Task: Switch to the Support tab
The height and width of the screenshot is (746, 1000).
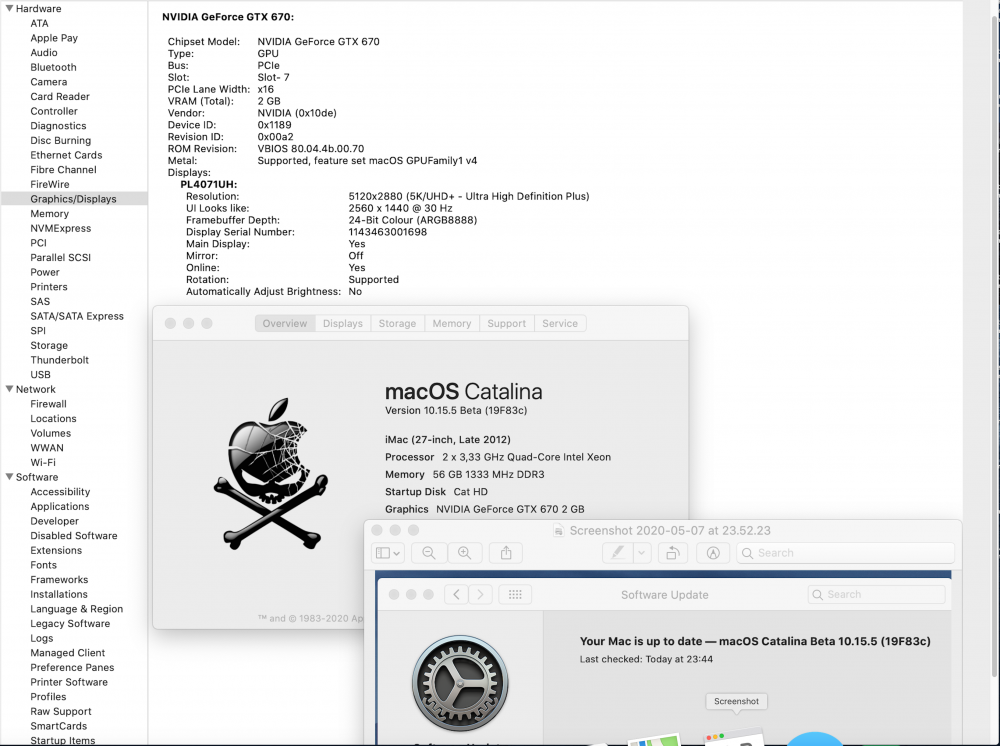Action: click(x=506, y=323)
